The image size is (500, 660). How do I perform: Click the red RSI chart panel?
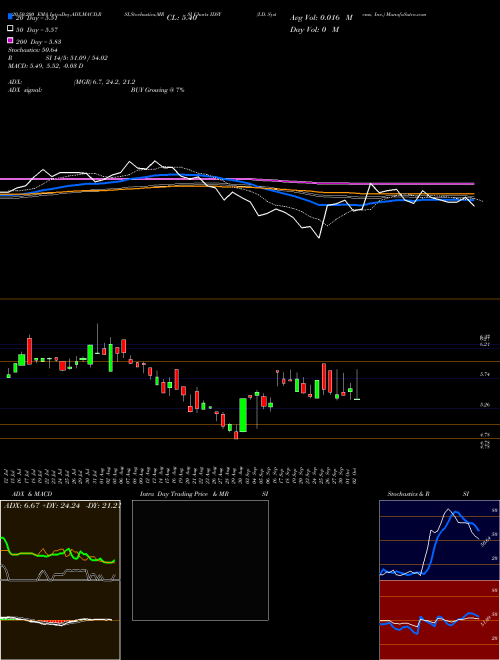coord(439,620)
